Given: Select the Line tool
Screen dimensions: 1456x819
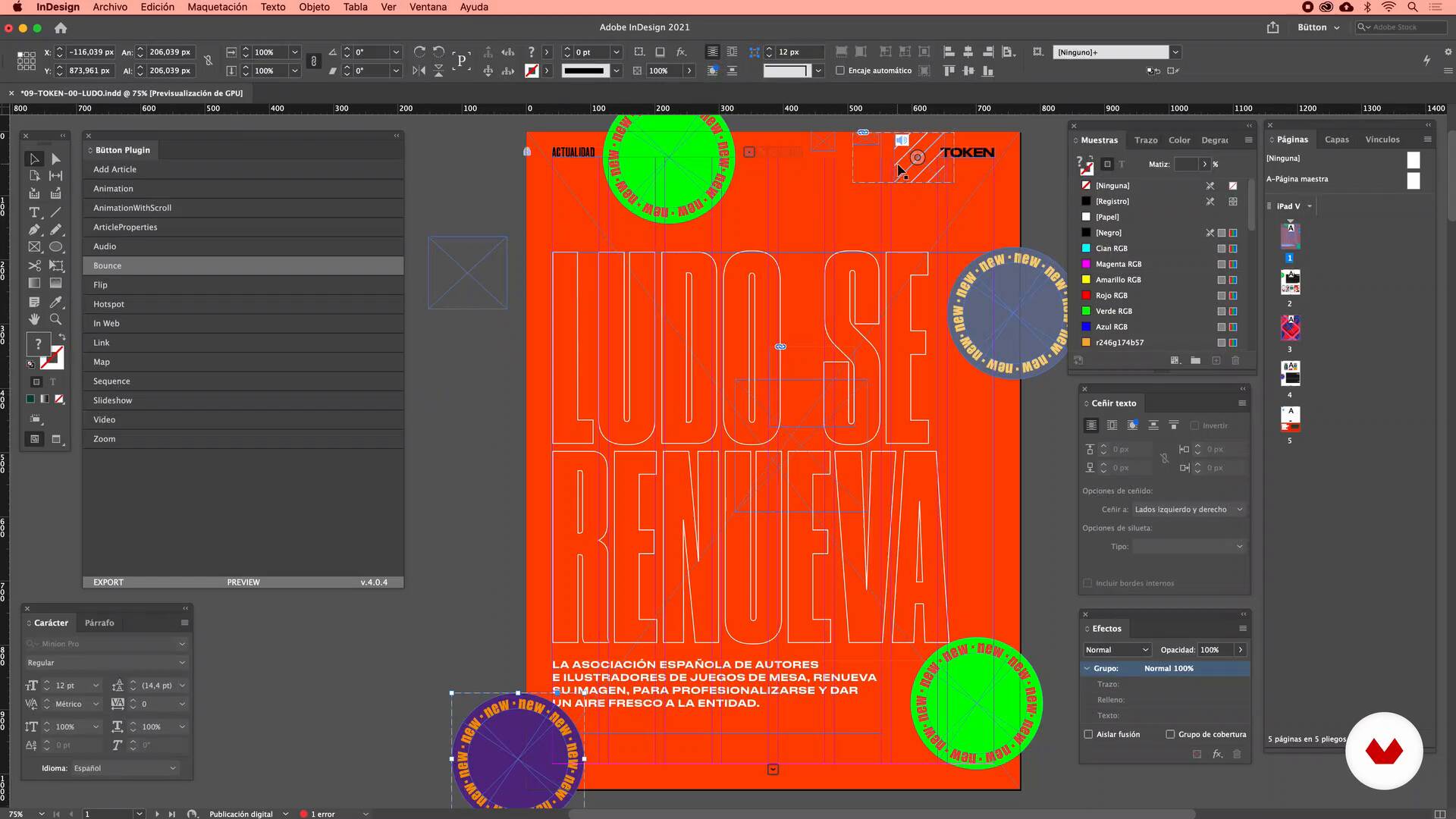Looking at the screenshot, I should coord(55,212).
